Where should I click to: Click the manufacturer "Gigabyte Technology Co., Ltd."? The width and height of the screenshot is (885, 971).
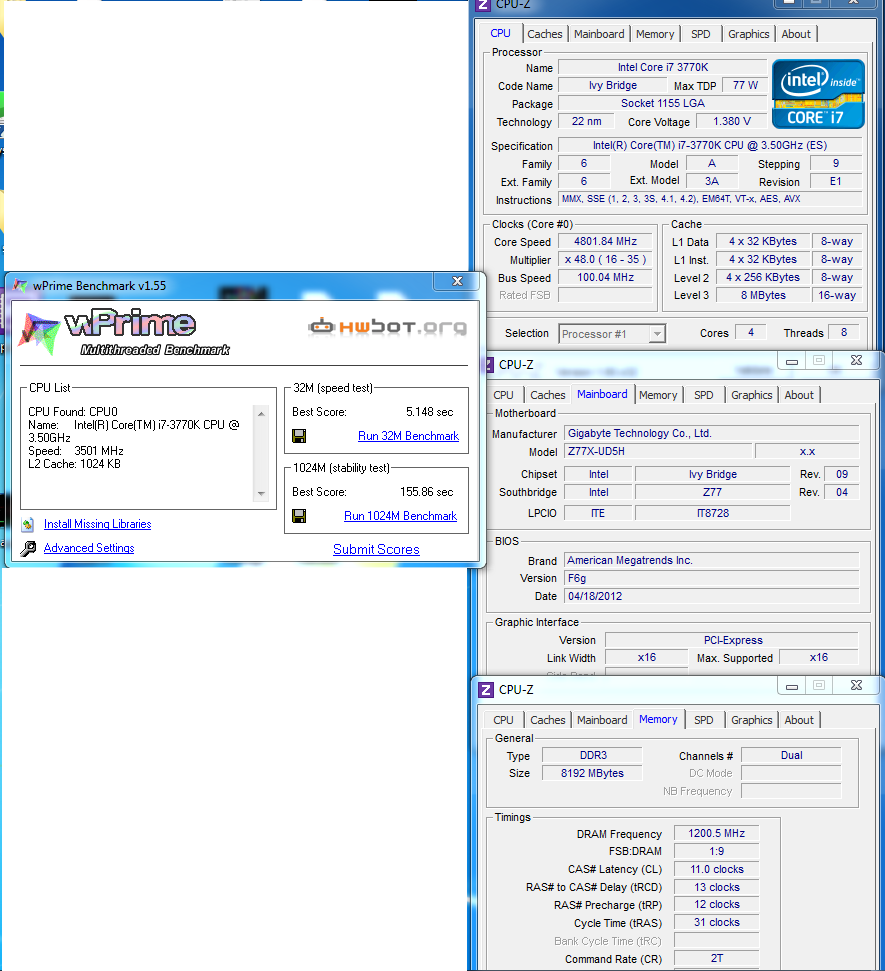[x=712, y=433]
